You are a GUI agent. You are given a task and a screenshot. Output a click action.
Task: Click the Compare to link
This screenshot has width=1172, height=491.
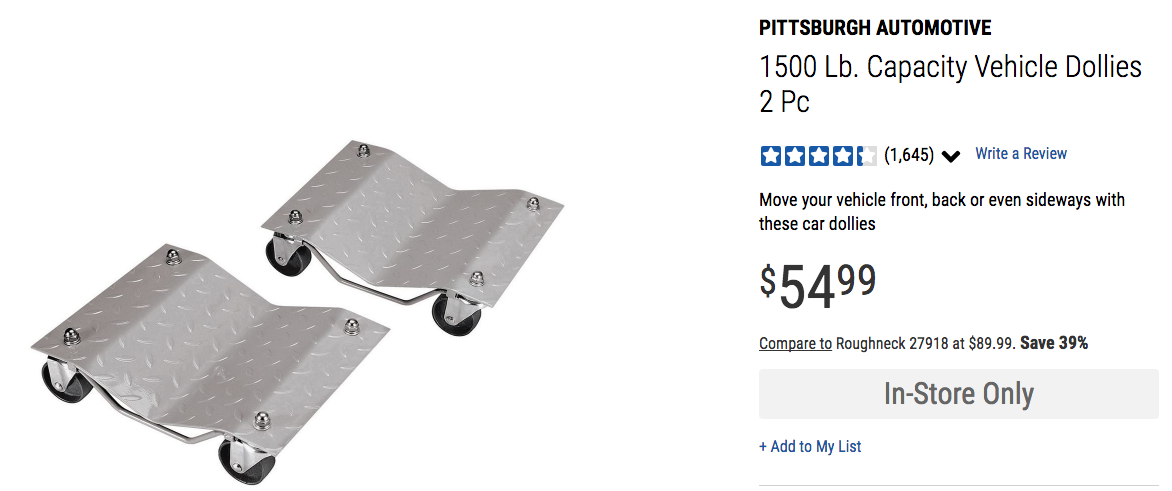[x=795, y=343]
